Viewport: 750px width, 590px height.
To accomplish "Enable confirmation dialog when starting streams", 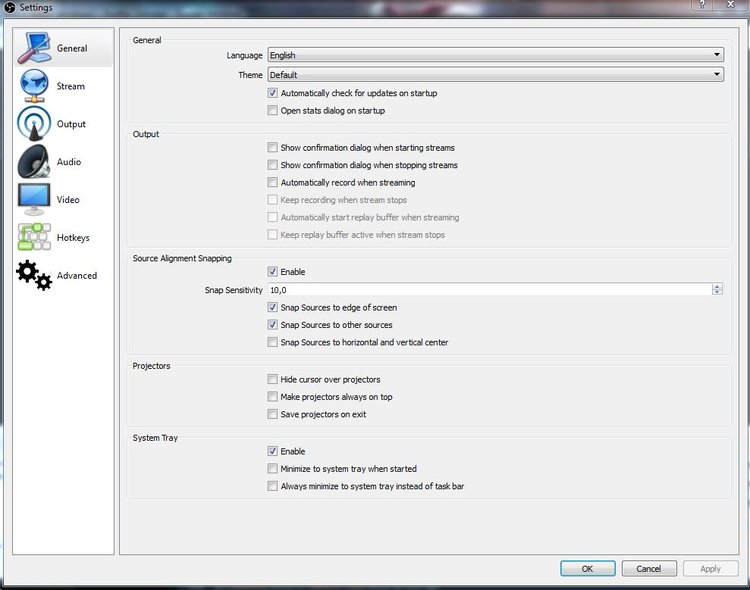I will point(273,147).
